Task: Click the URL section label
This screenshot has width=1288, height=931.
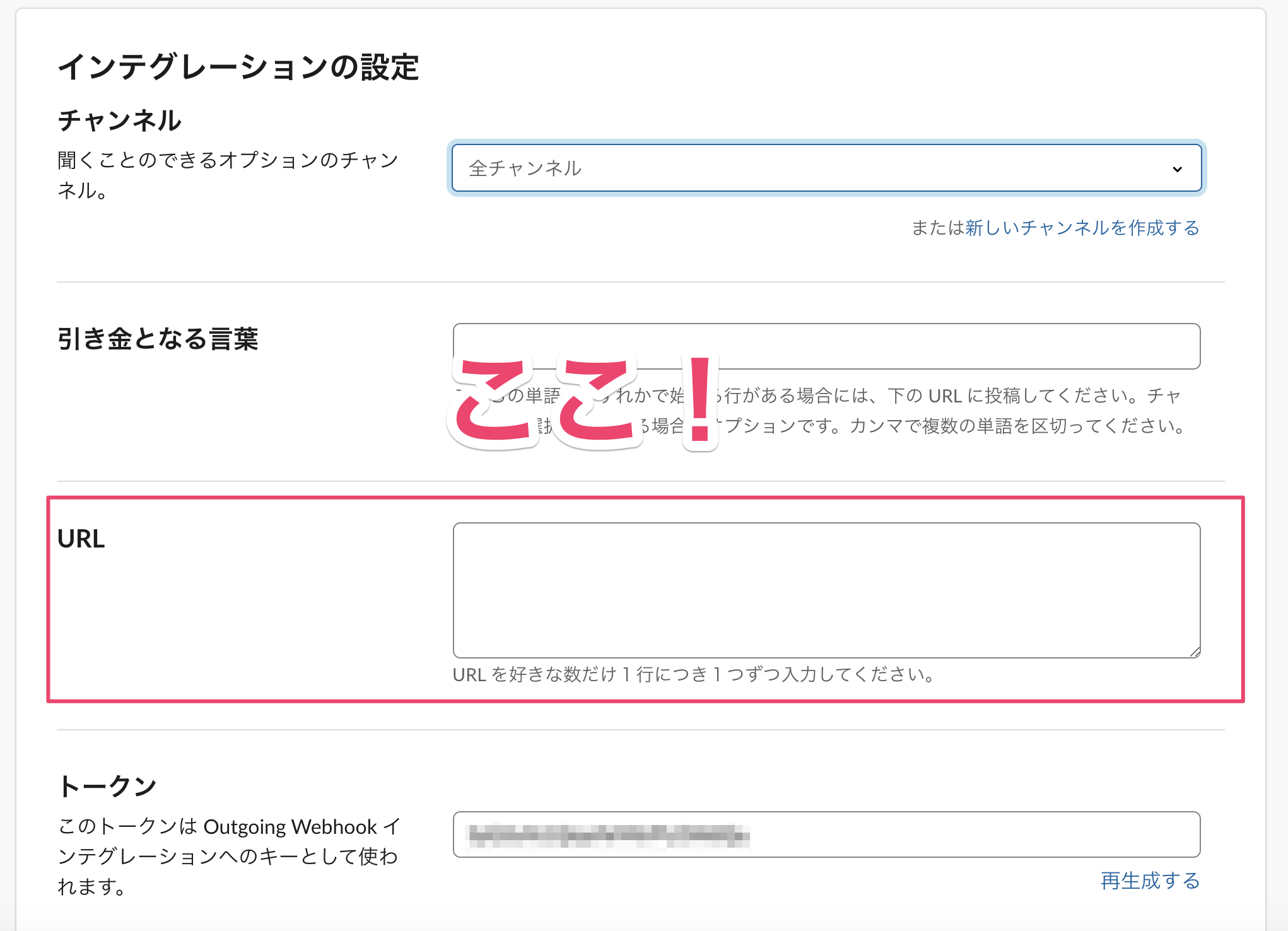Action: click(x=81, y=539)
